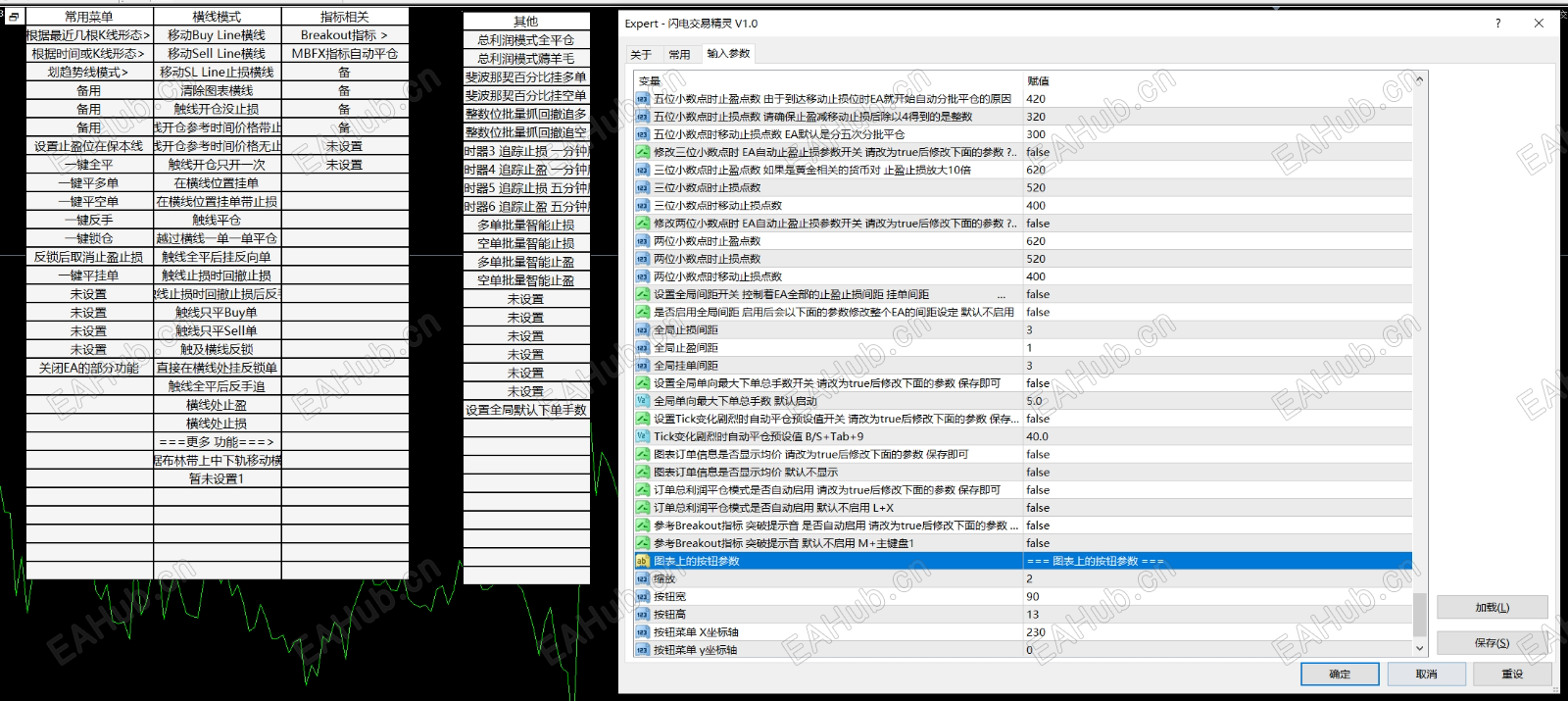Click the double-type icon beside 全局单向最大下单总手数
The width and height of the screenshot is (1568, 701).
pyautogui.click(x=643, y=401)
